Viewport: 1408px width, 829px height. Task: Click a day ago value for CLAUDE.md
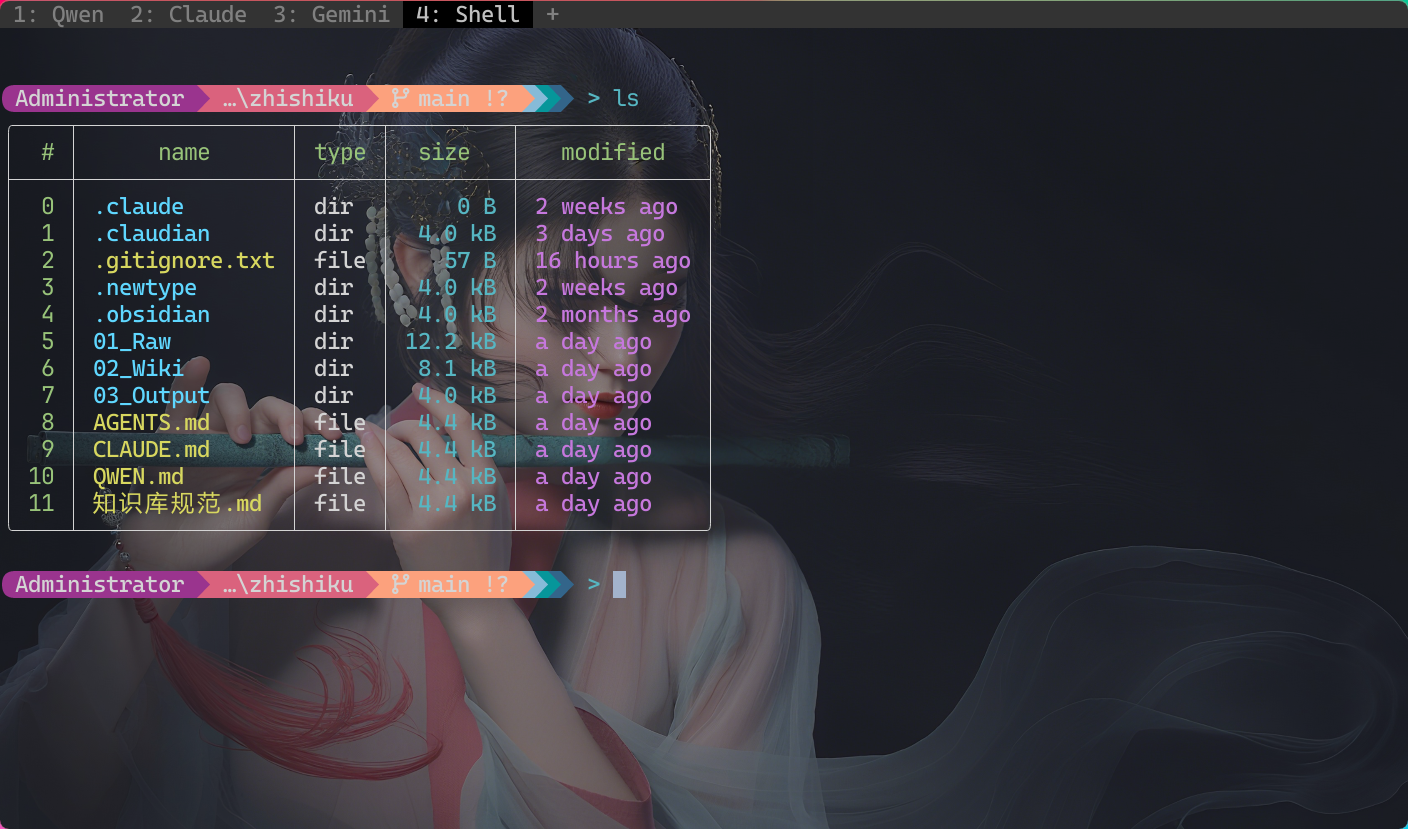pyautogui.click(x=594, y=450)
